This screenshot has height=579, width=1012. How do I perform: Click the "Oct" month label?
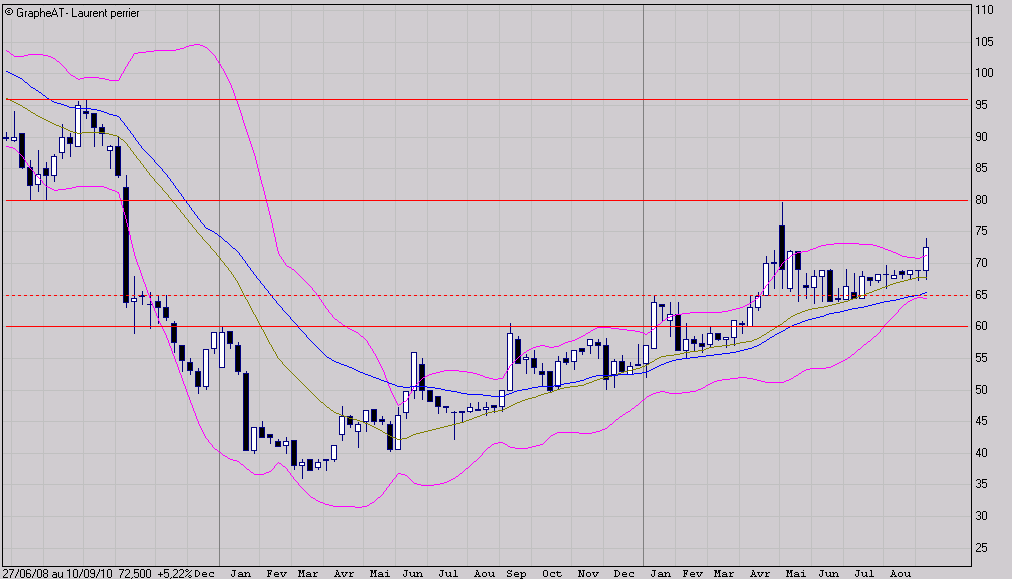pos(552,573)
